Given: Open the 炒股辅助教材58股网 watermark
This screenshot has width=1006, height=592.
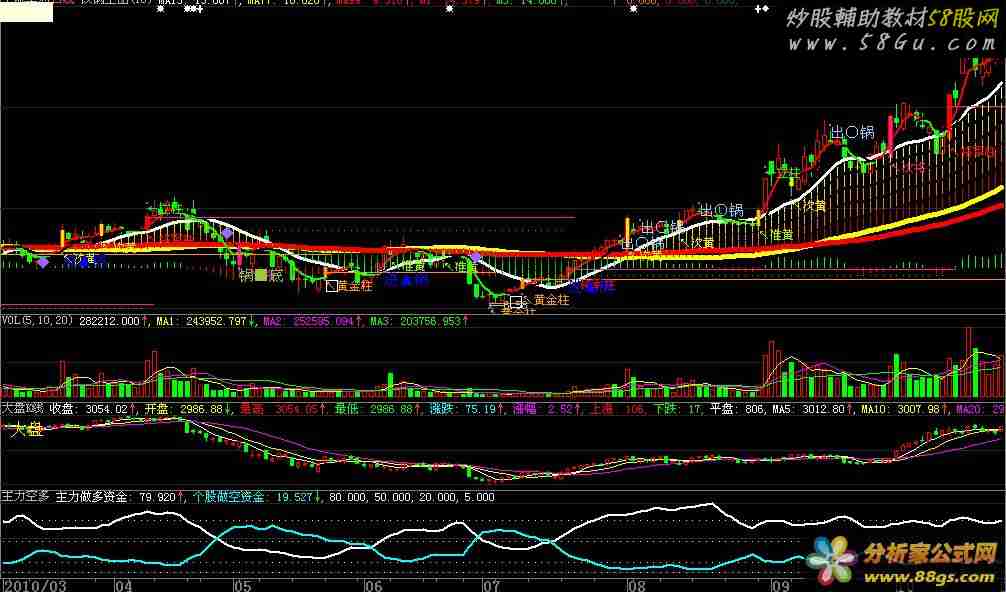Looking at the screenshot, I should [x=890, y=19].
